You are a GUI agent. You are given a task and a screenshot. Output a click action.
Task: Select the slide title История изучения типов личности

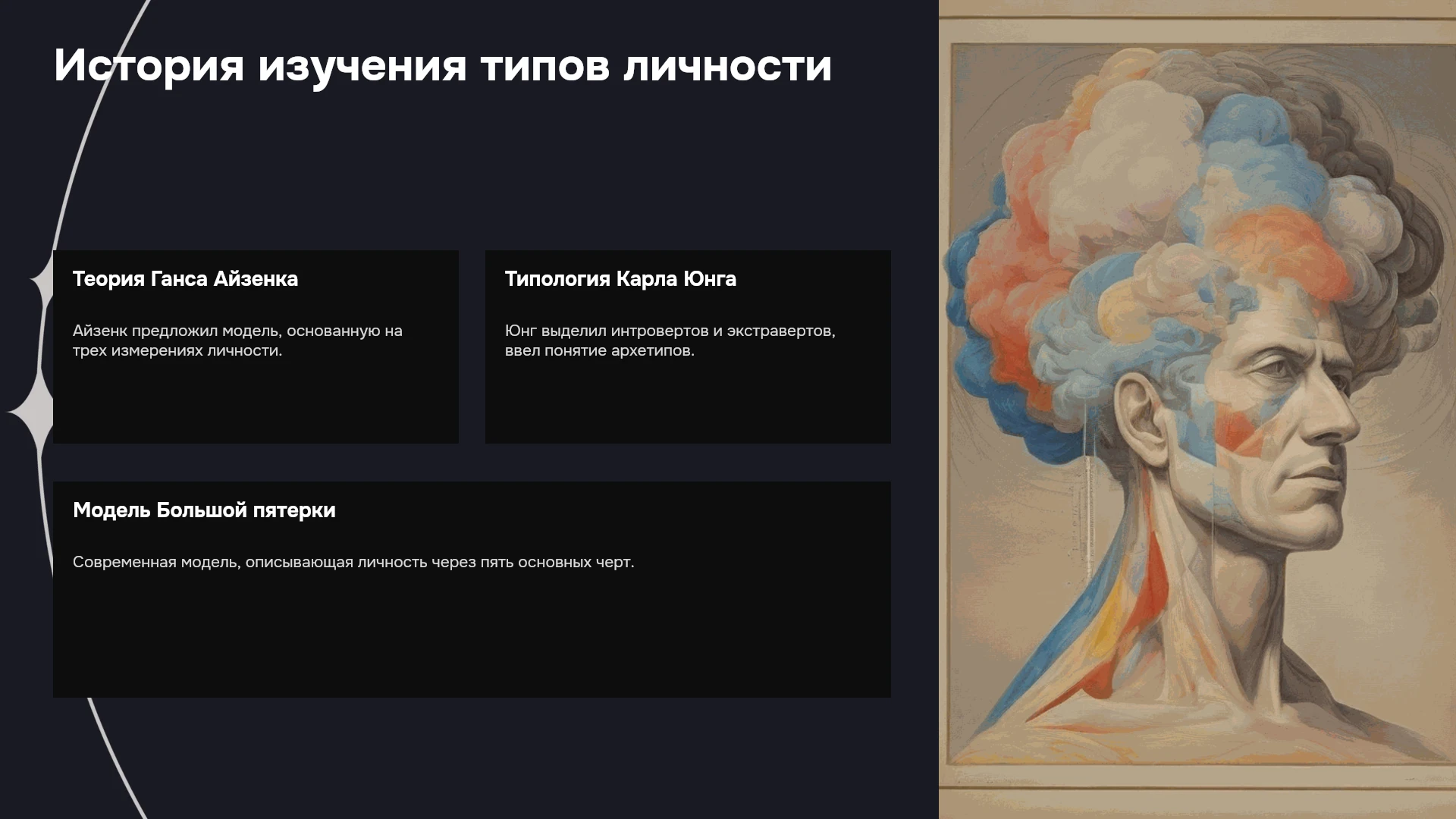tap(443, 65)
